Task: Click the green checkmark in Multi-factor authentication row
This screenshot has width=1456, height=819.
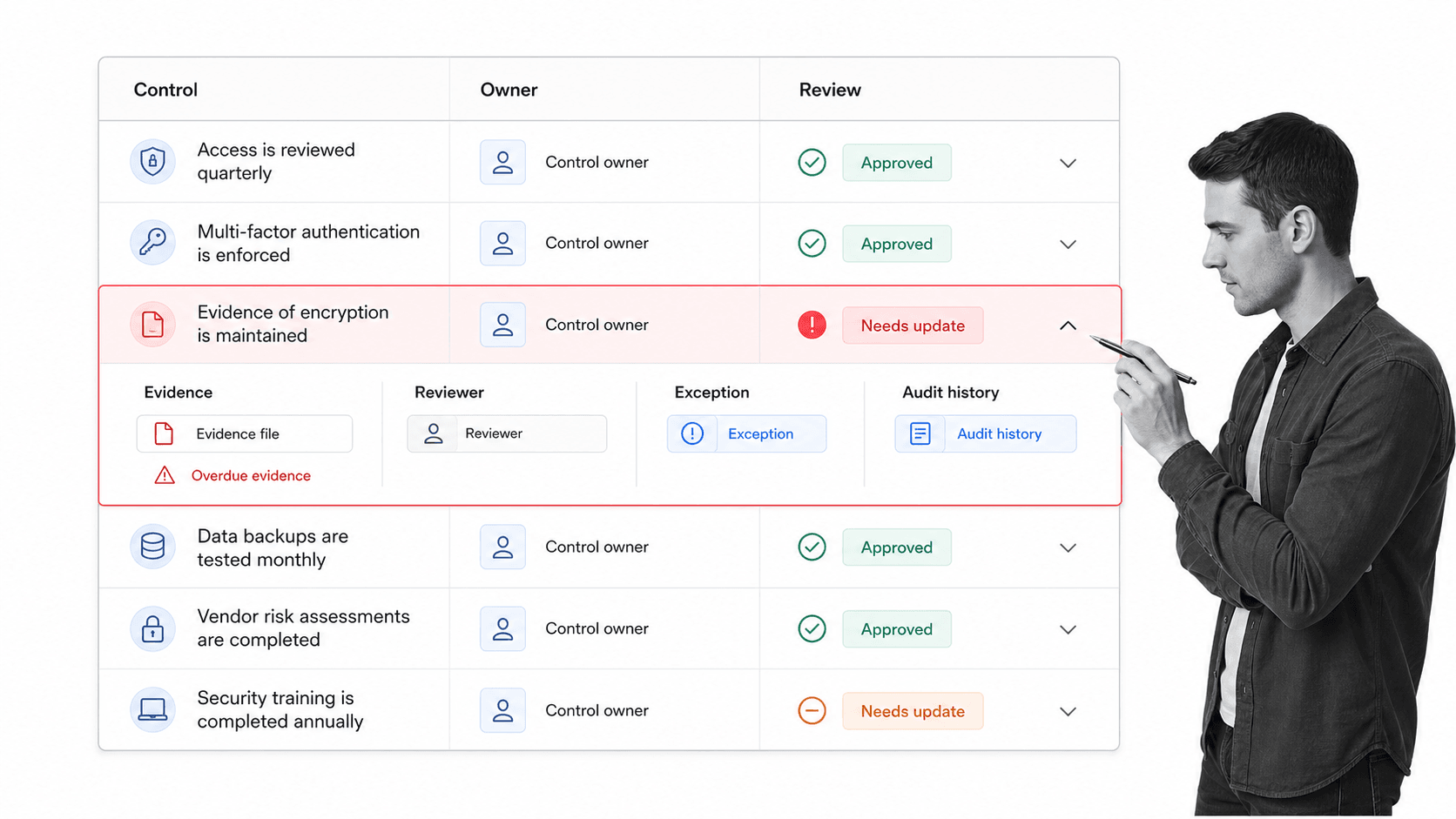Action: (812, 244)
